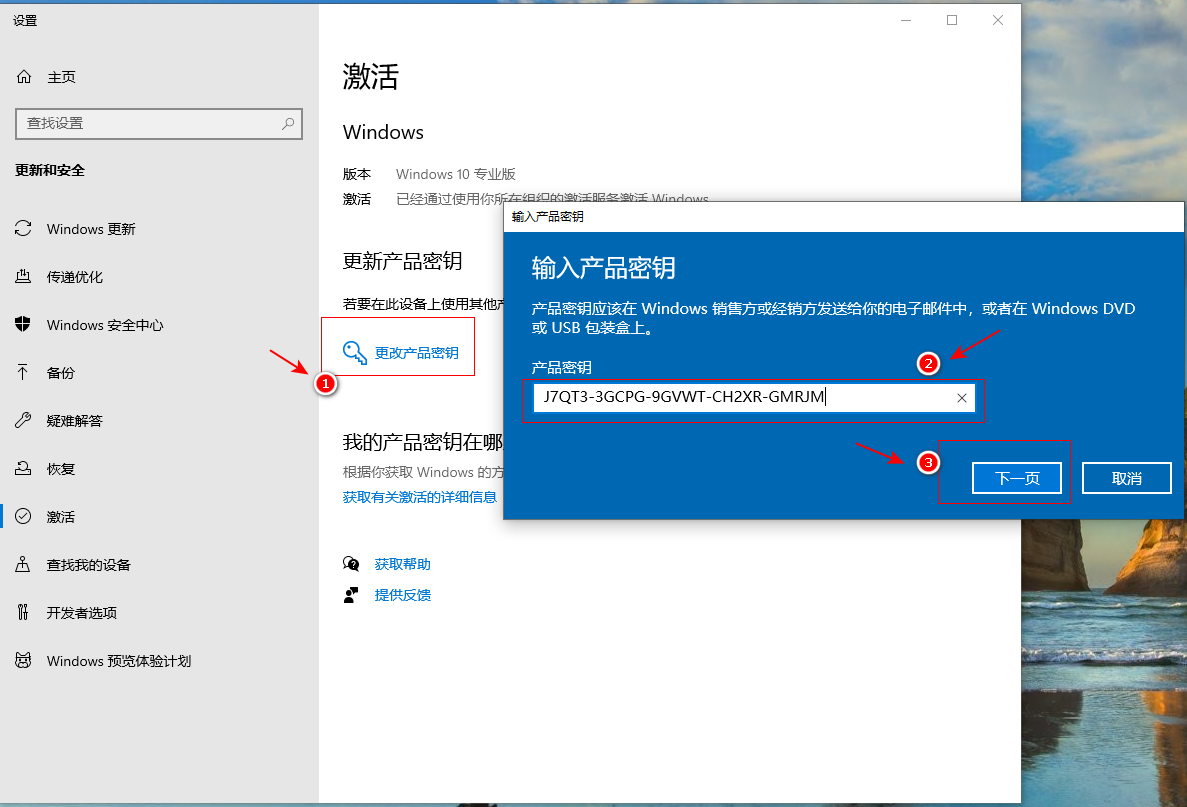The height and width of the screenshot is (807, 1187).
Task: Click the Find my device (查找我的设备) icon
Action: 23,564
